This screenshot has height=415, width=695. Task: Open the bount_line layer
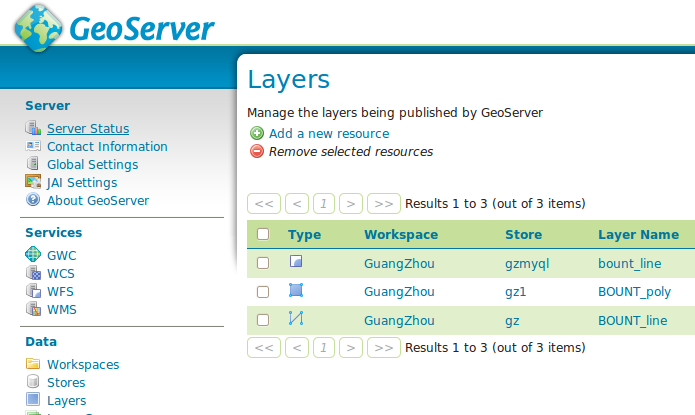(629, 263)
